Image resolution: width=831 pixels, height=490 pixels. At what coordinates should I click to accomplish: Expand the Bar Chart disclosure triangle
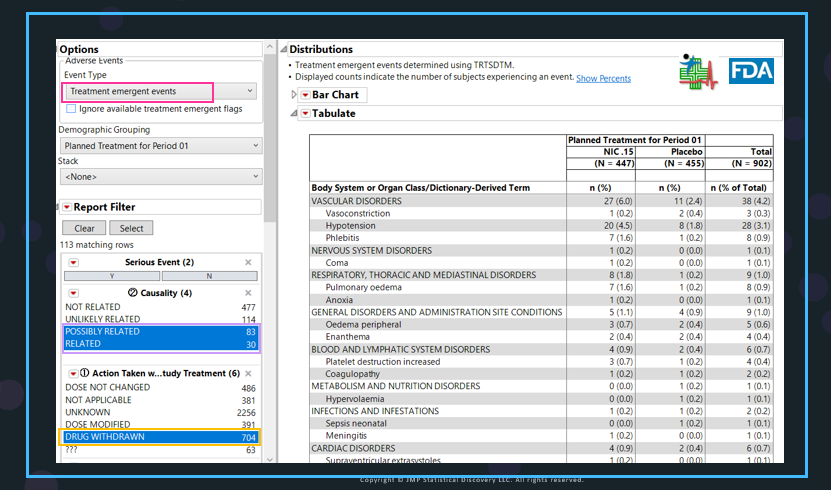(294, 95)
